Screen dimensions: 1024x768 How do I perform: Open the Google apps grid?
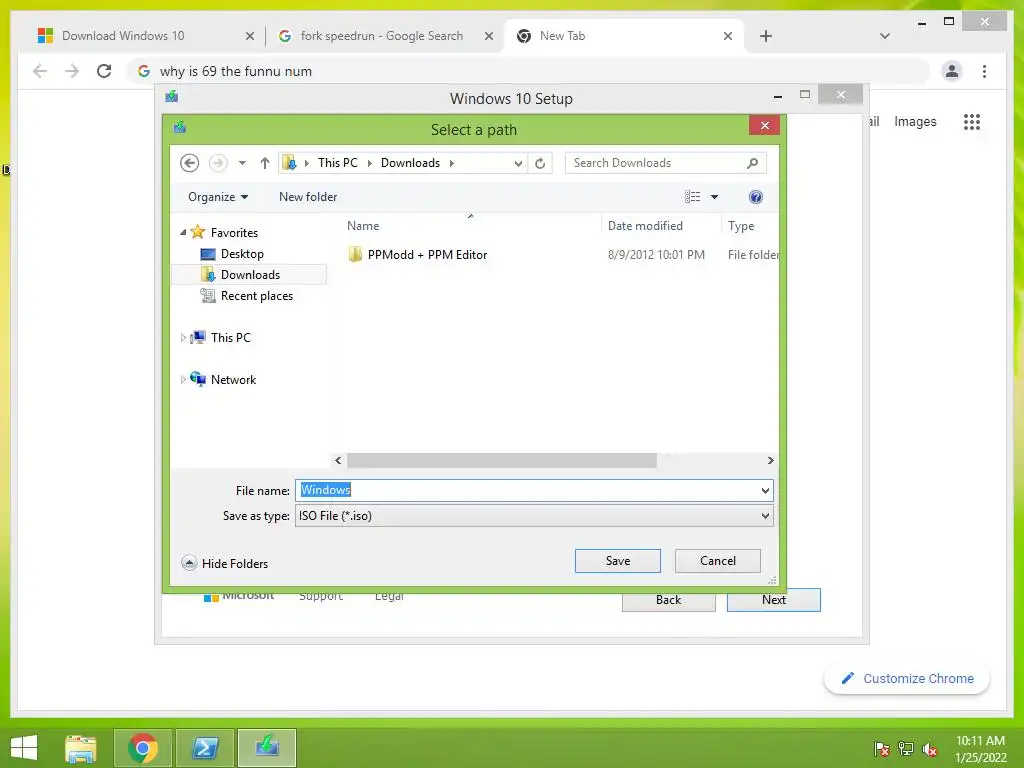972,121
